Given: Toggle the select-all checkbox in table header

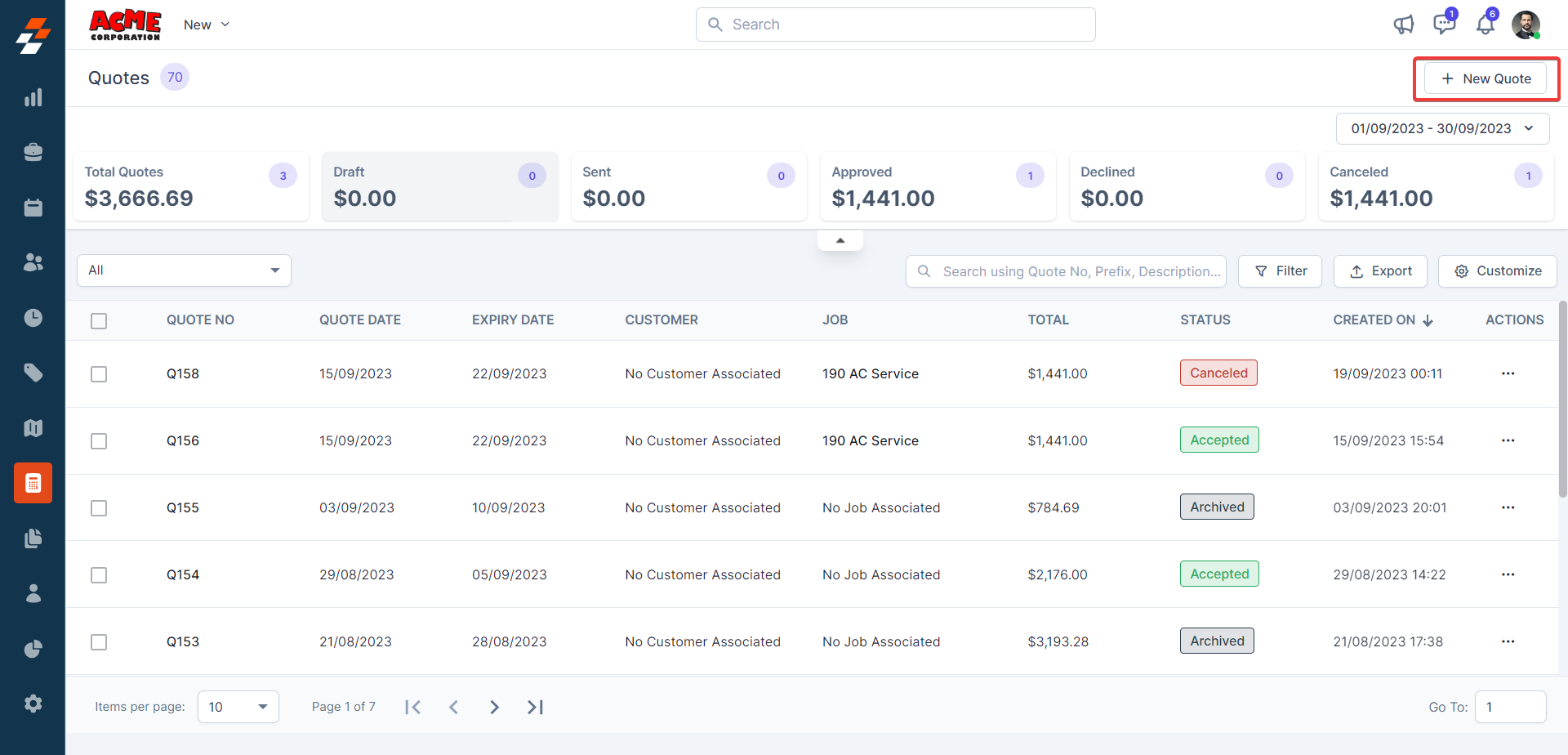Looking at the screenshot, I should 99,321.
